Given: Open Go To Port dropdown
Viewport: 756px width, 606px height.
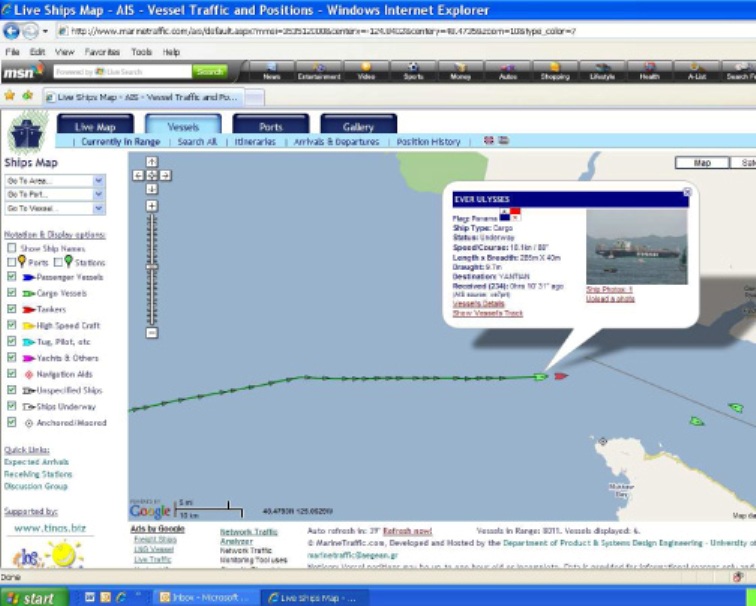Looking at the screenshot, I should (55, 194).
